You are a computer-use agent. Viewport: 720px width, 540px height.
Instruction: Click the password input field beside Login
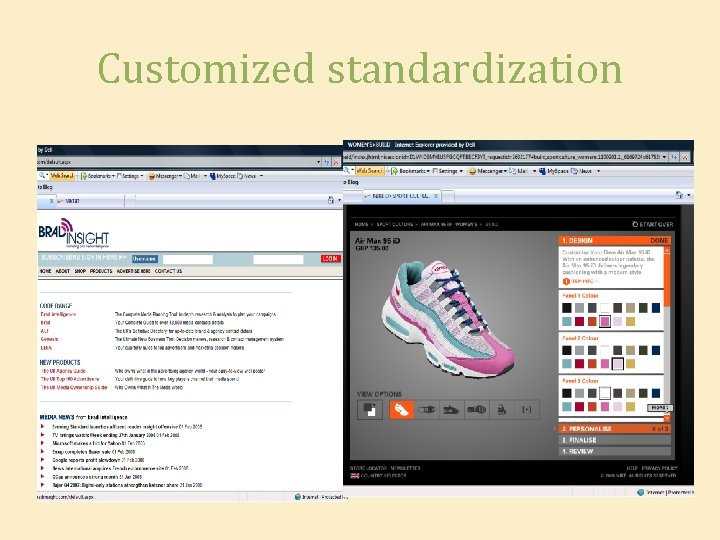click(278, 259)
